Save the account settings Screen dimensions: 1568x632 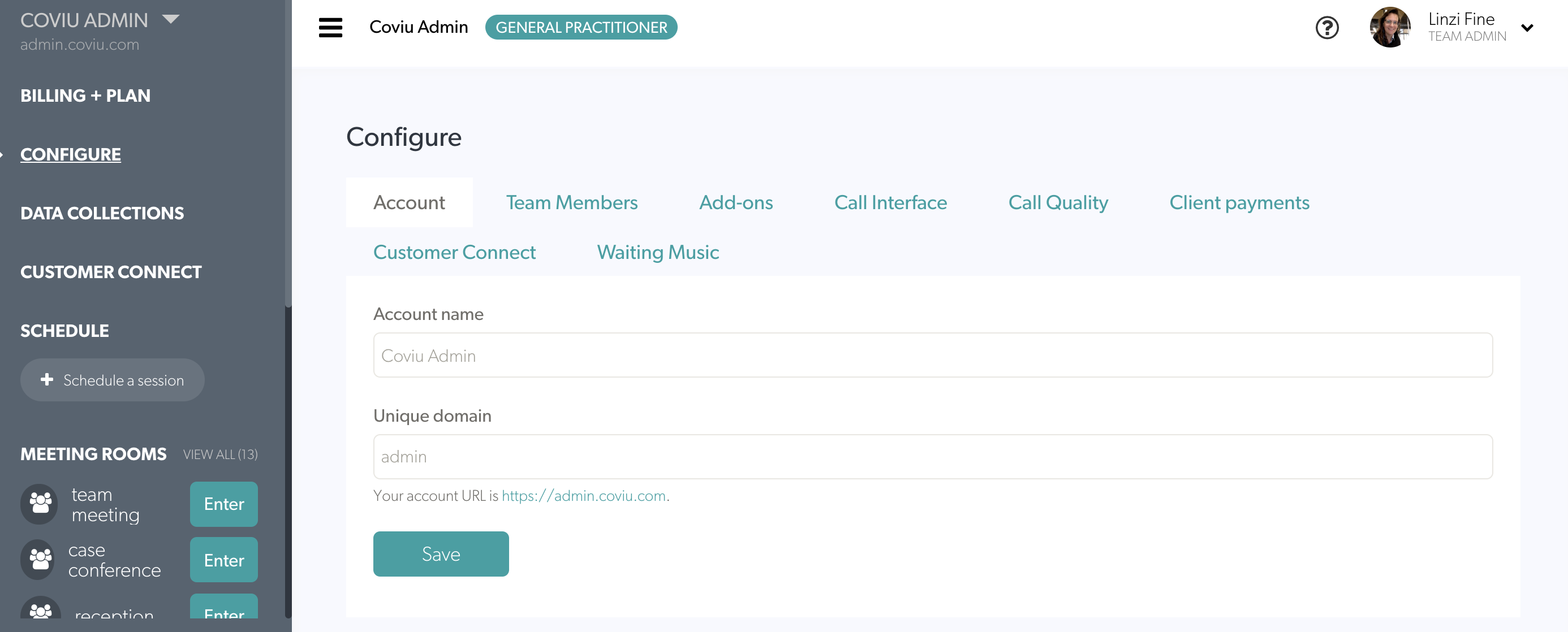[441, 554]
